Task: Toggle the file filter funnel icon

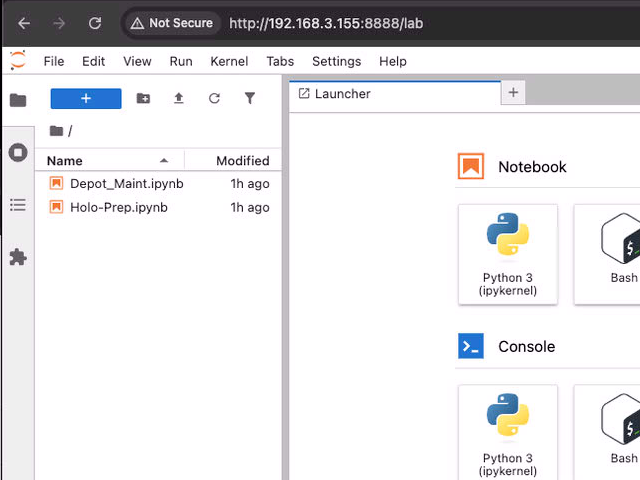Action: point(250,98)
